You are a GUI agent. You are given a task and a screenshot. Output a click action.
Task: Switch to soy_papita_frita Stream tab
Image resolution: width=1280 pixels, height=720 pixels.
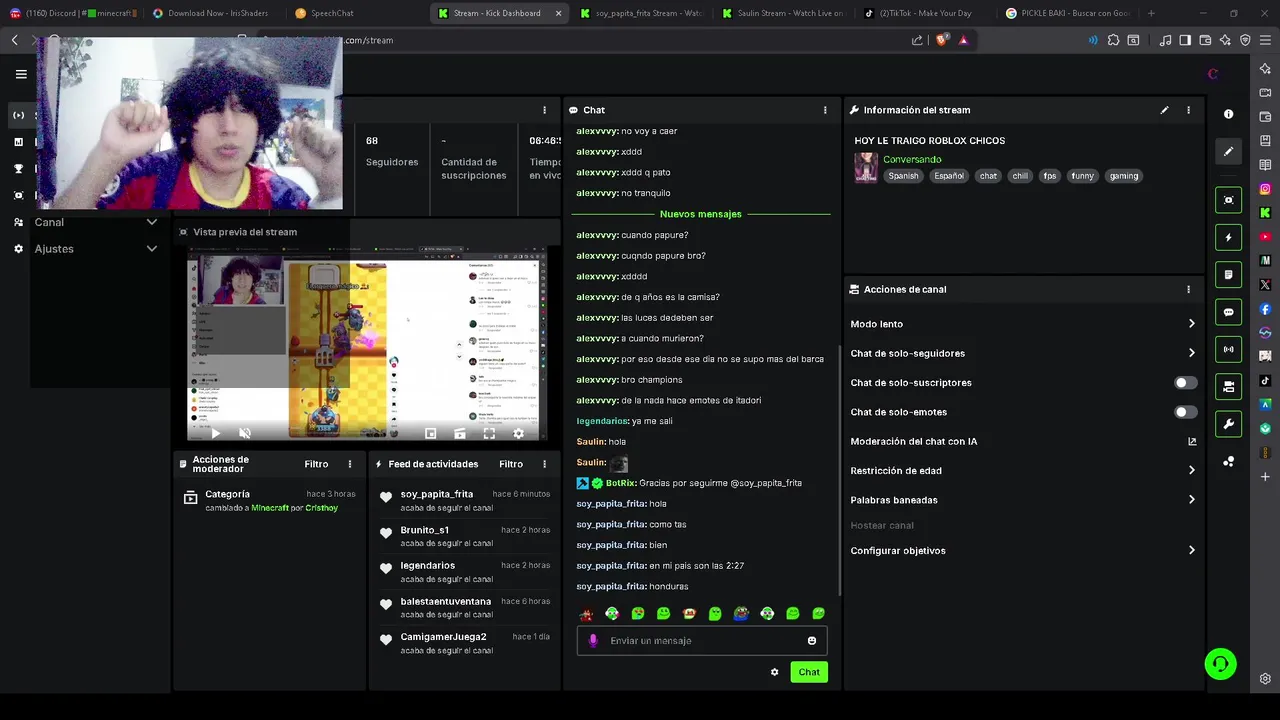click(x=643, y=13)
